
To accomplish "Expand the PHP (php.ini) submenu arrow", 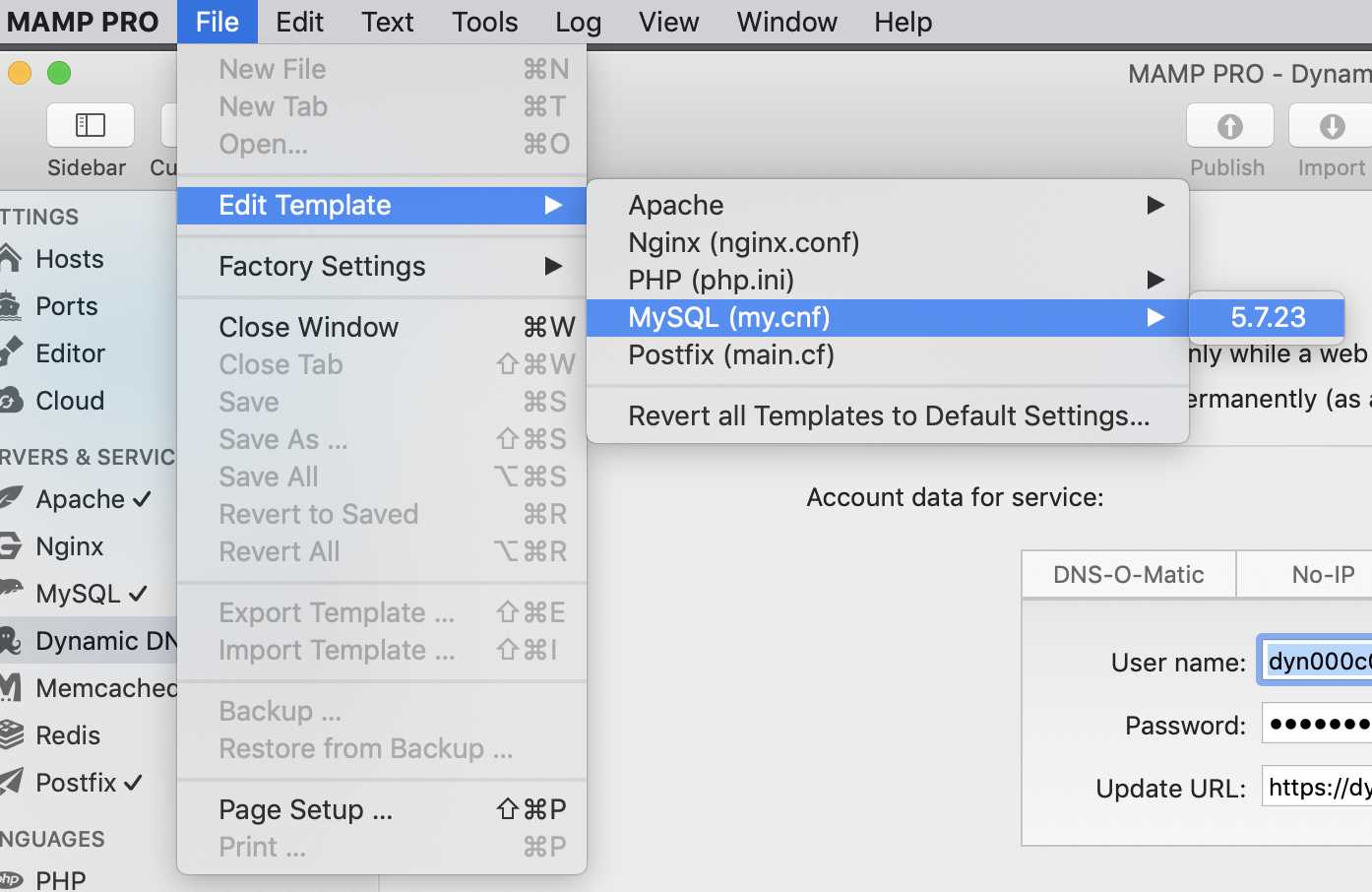I will [1155, 280].
